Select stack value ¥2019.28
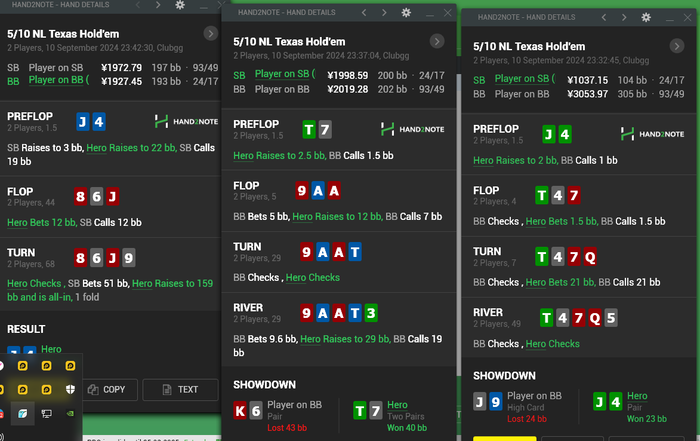 pos(348,89)
